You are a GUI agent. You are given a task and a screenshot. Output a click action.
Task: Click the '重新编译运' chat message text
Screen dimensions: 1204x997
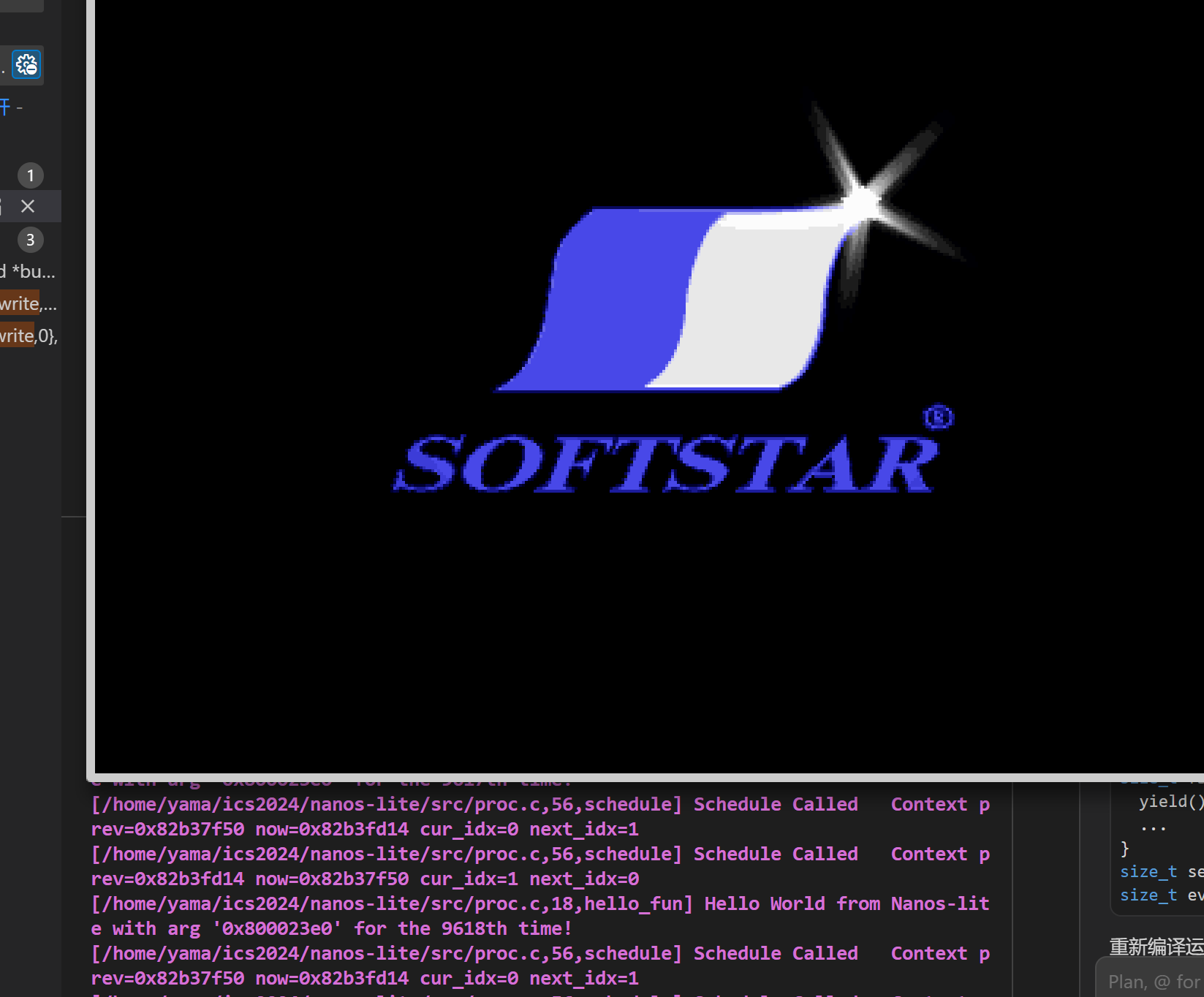(x=1155, y=947)
